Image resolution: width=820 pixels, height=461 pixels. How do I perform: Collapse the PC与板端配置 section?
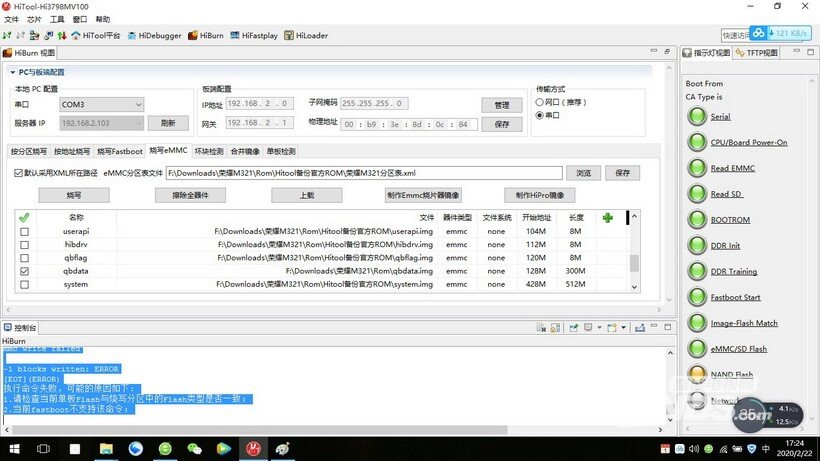(13, 72)
